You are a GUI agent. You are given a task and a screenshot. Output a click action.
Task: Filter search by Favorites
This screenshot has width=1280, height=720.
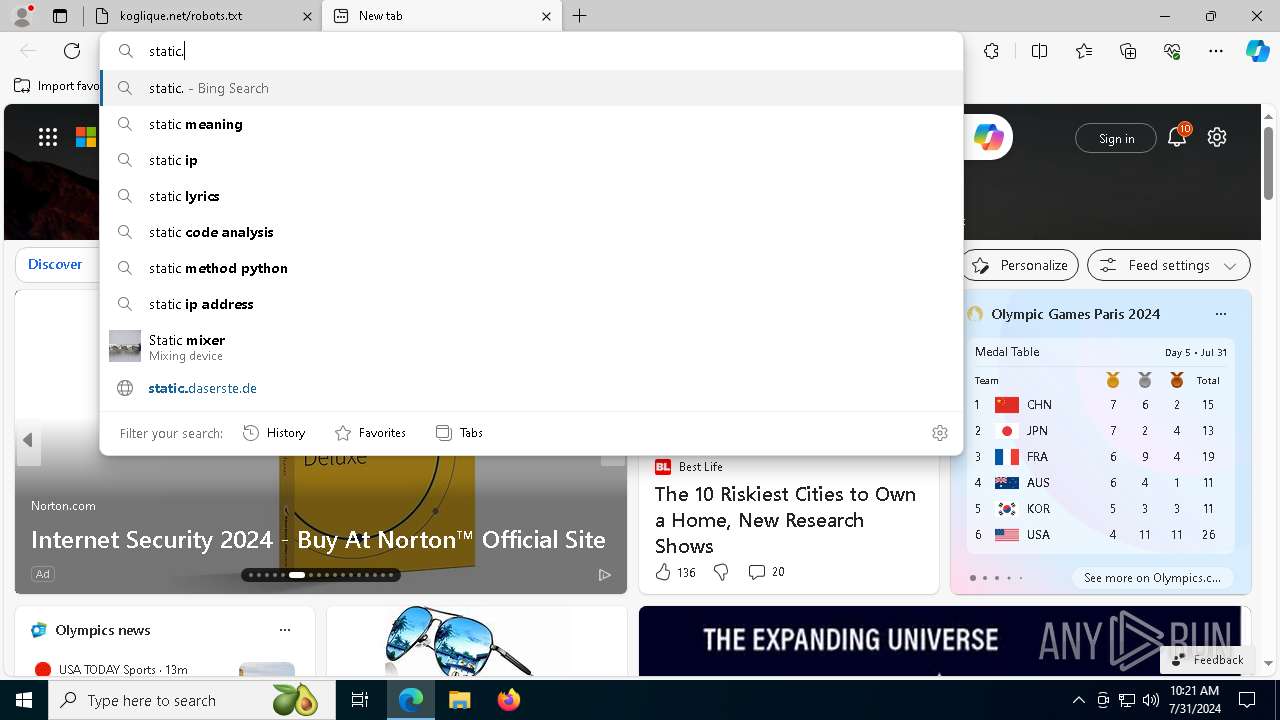[x=370, y=433]
